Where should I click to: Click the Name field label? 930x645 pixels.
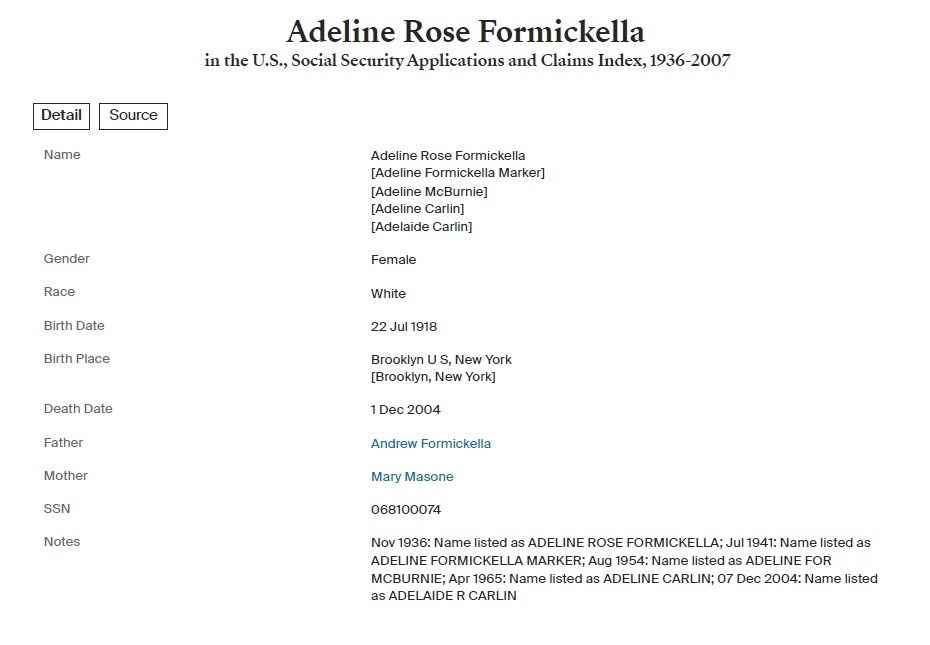62,155
